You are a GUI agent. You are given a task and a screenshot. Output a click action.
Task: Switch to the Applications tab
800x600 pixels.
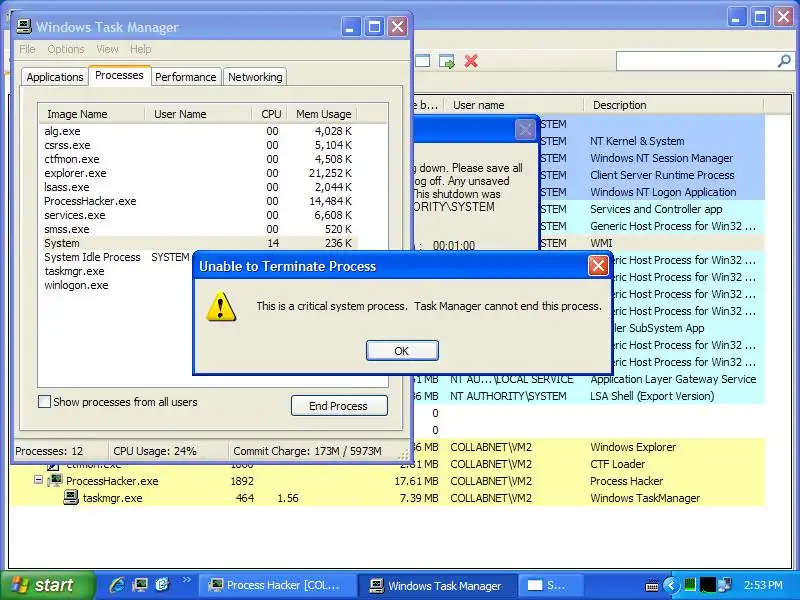55,77
